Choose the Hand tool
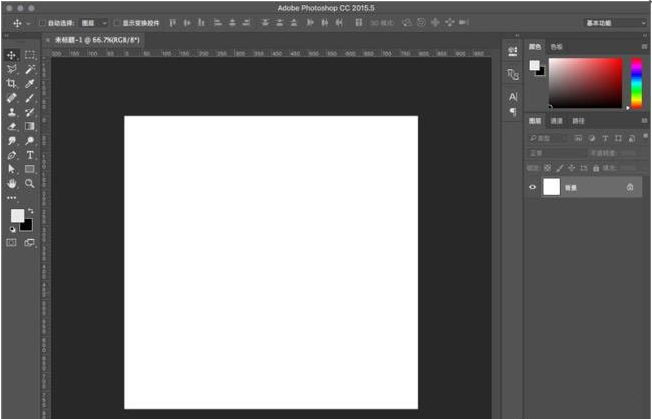The image size is (652, 419). pos(12,184)
